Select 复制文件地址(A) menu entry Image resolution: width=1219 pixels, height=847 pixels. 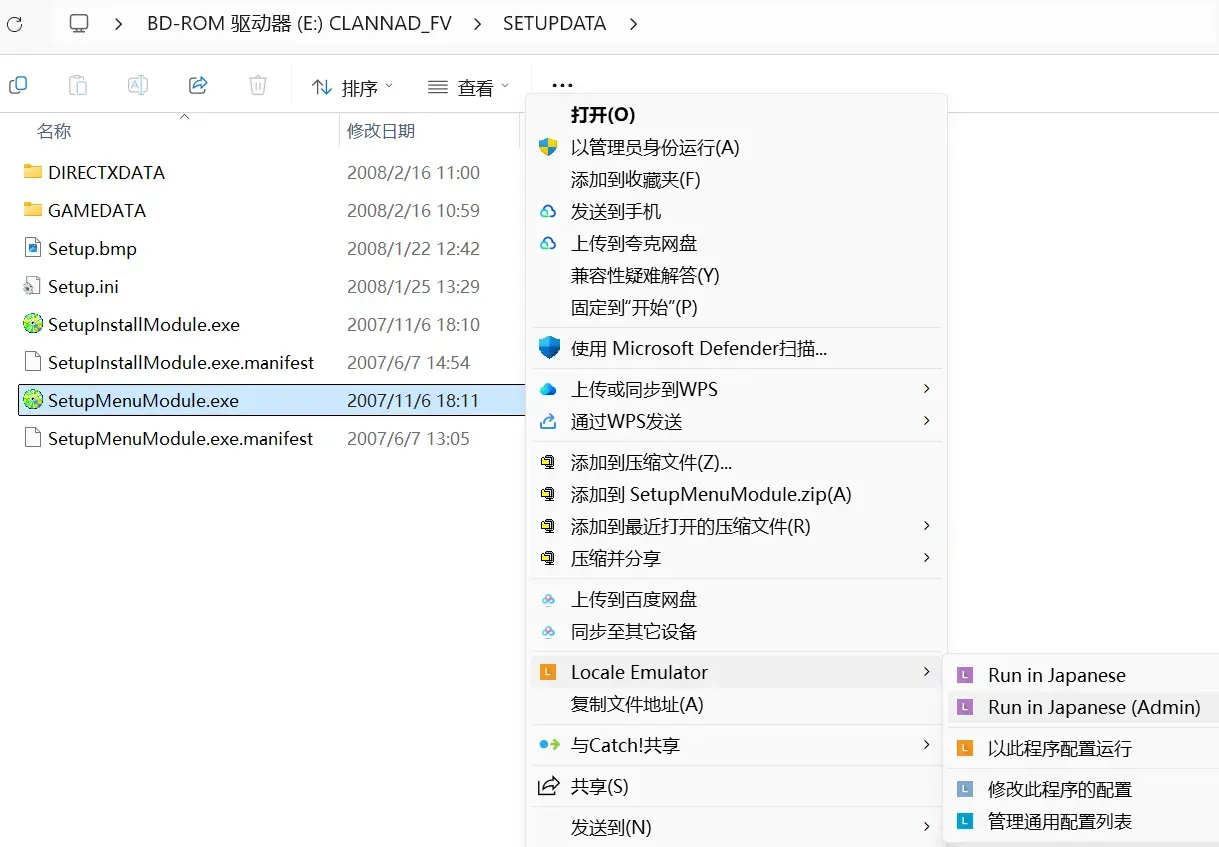736,704
